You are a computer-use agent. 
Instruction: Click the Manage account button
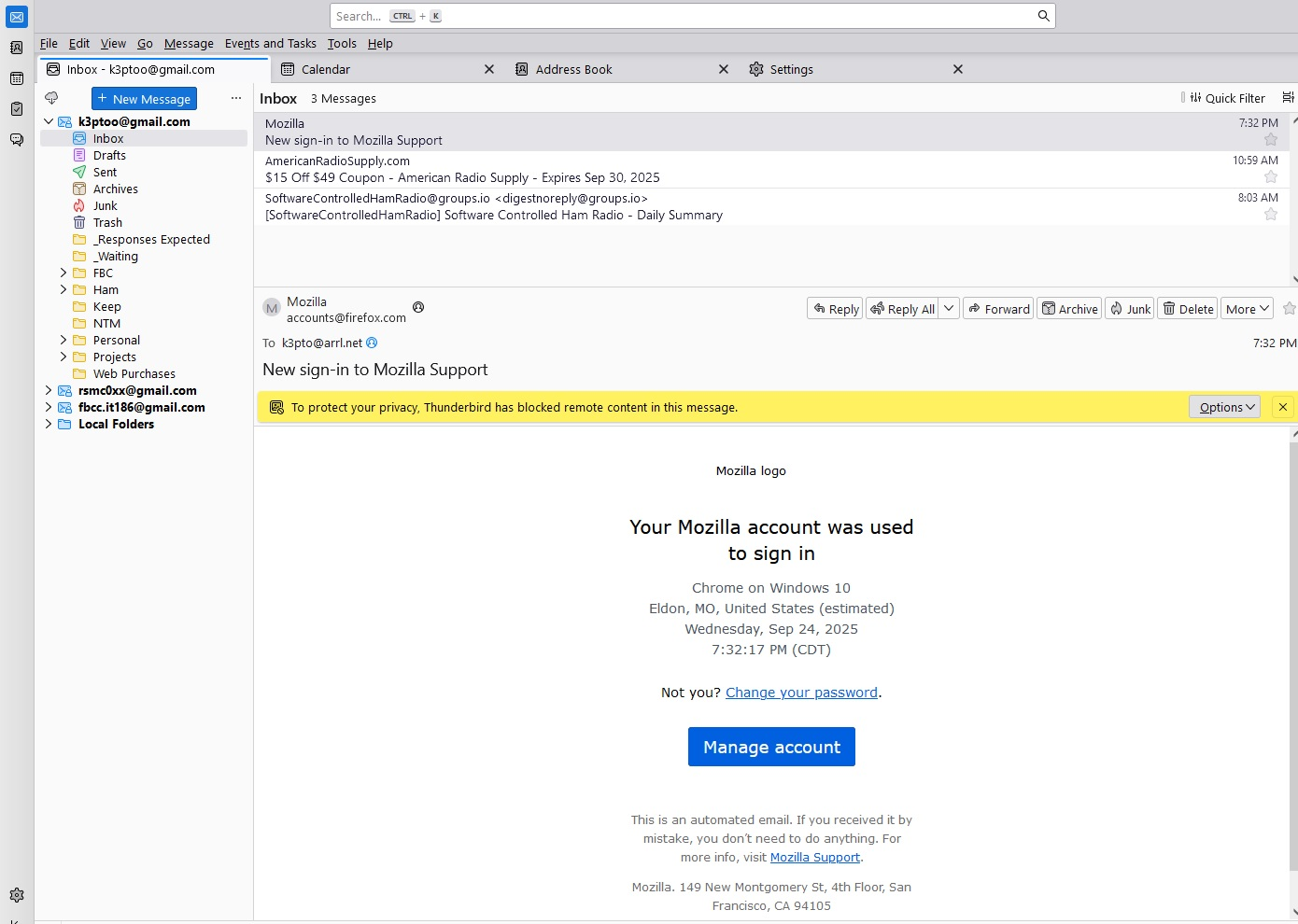(x=771, y=747)
